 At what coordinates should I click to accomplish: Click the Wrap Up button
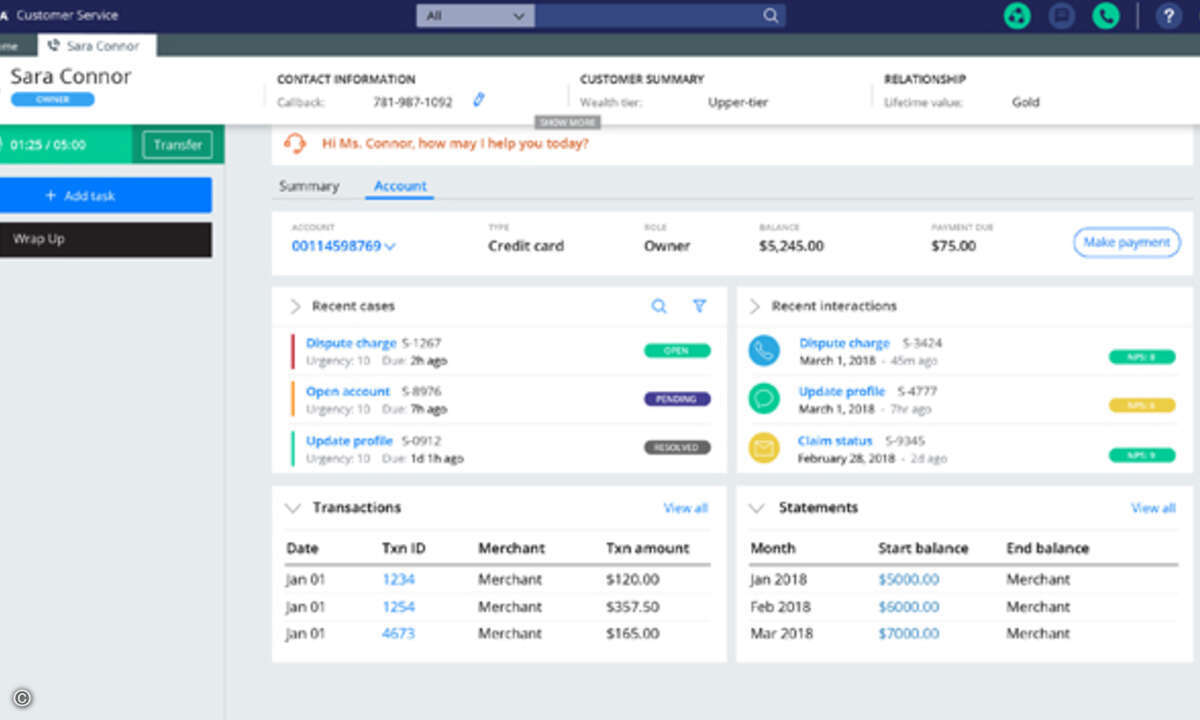tap(106, 240)
